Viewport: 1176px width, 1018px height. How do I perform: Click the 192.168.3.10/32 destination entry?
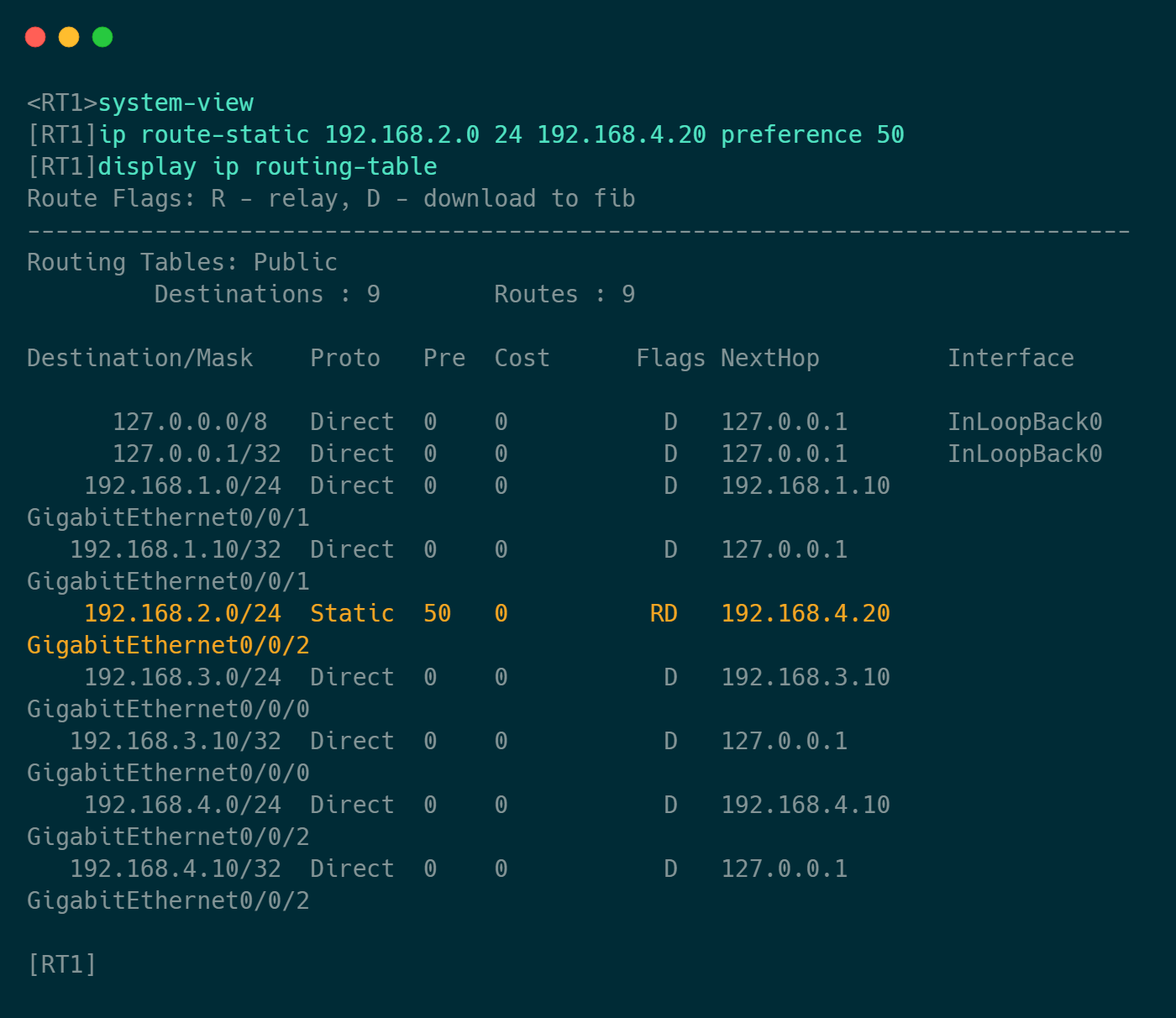pyautogui.click(x=176, y=742)
